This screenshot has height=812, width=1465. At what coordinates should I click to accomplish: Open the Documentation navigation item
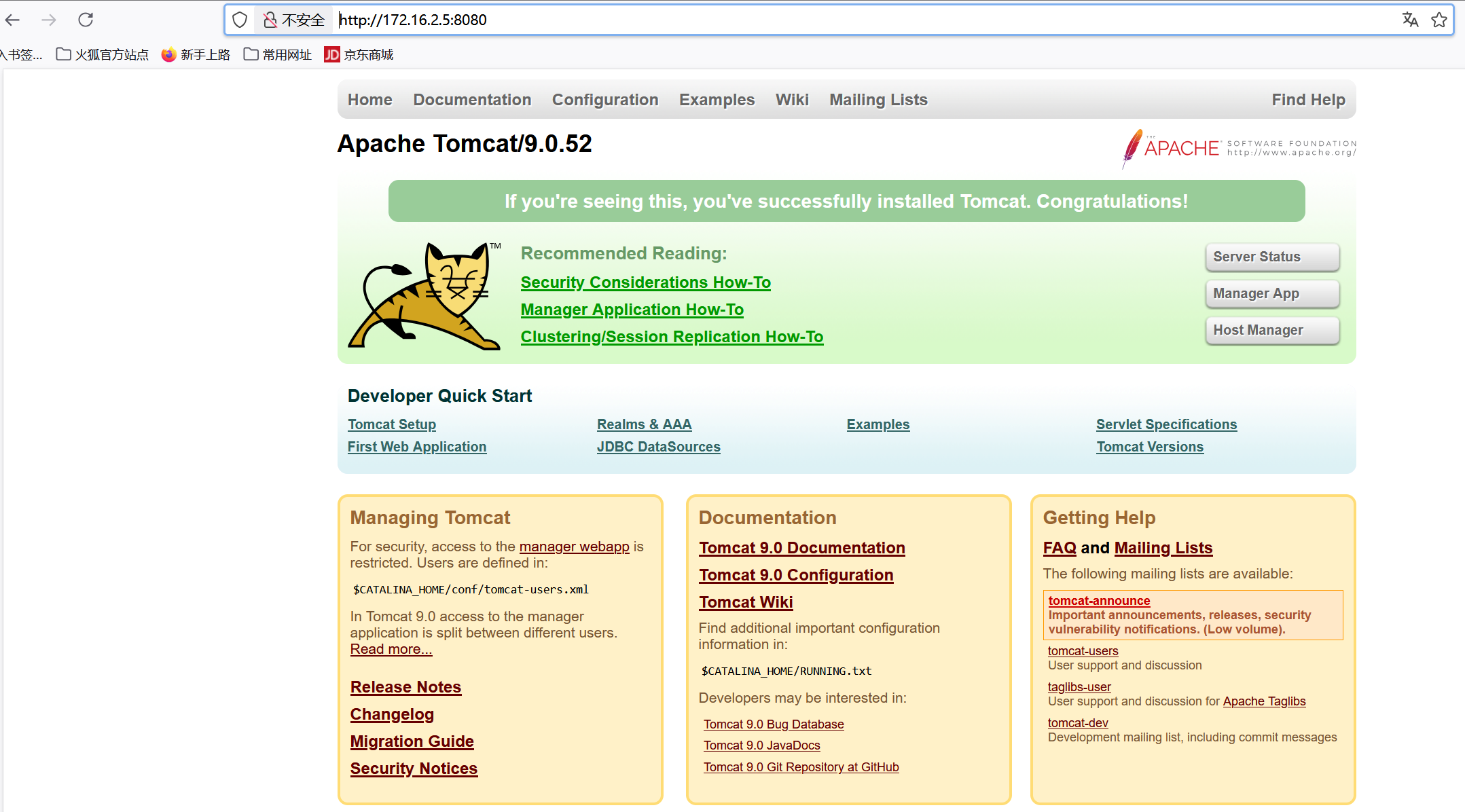click(472, 100)
